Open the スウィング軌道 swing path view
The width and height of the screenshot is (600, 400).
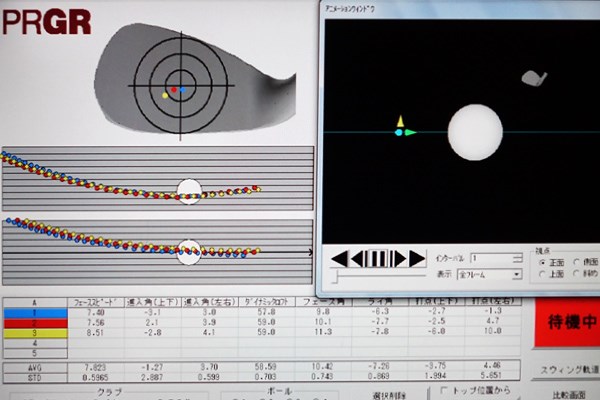tap(567, 370)
